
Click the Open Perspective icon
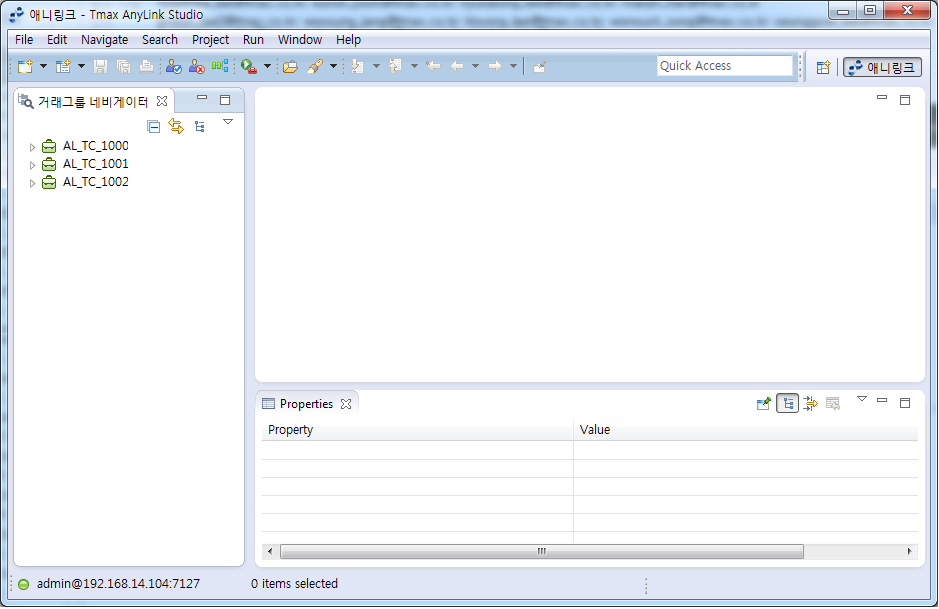pos(823,67)
